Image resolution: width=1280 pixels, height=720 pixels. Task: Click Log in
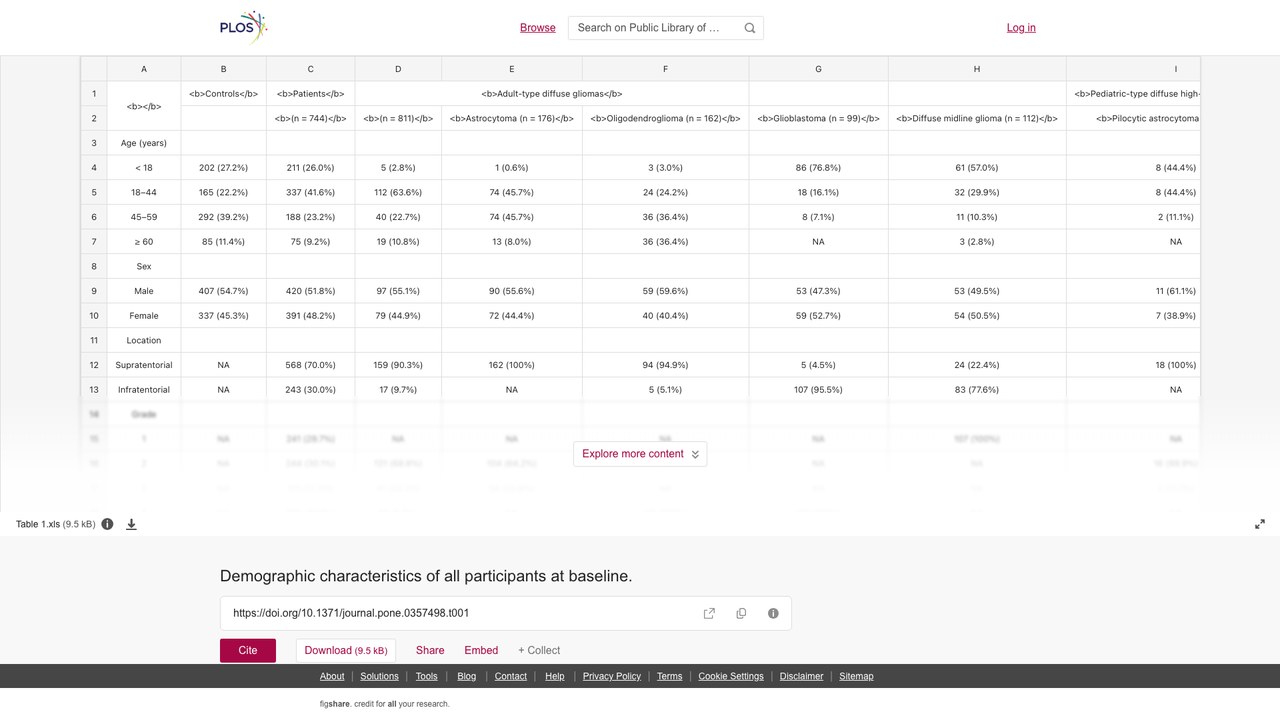(1021, 28)
